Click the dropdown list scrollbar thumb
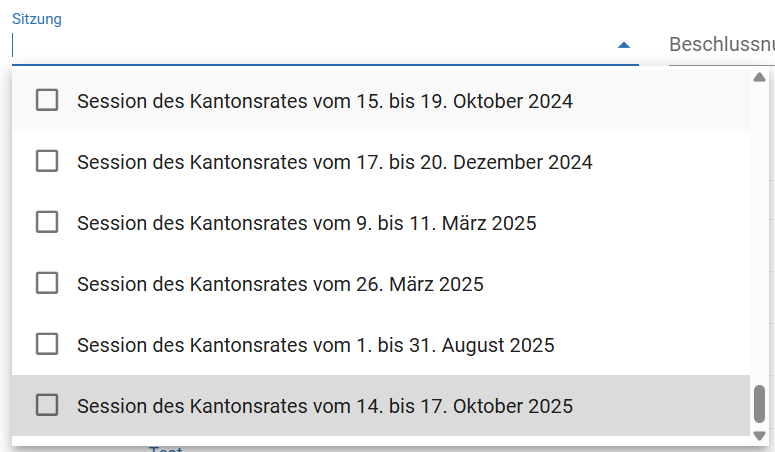This screenshot has height=452, width=775. click(x=759, y=404)
